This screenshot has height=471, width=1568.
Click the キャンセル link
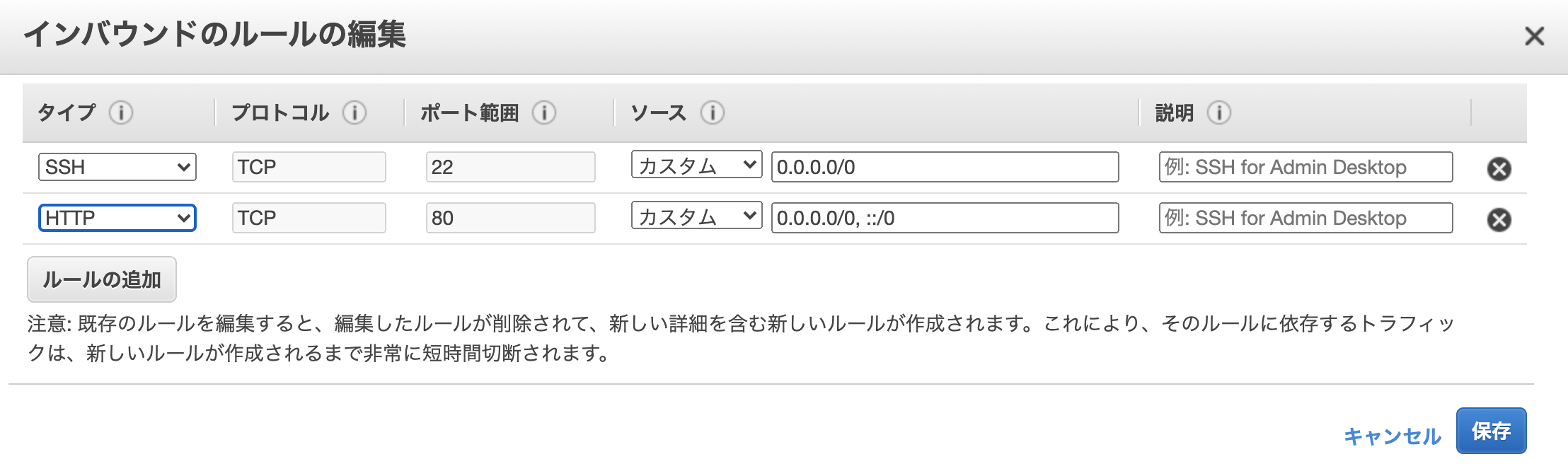[1393, 436]
